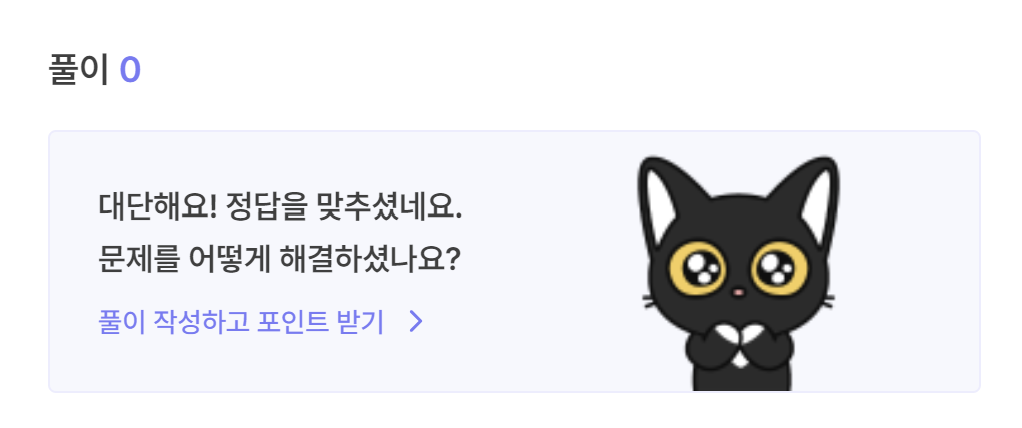Click the cat's right whiskers
This screenshot has width=1022, height=428.
pos(821,302)
